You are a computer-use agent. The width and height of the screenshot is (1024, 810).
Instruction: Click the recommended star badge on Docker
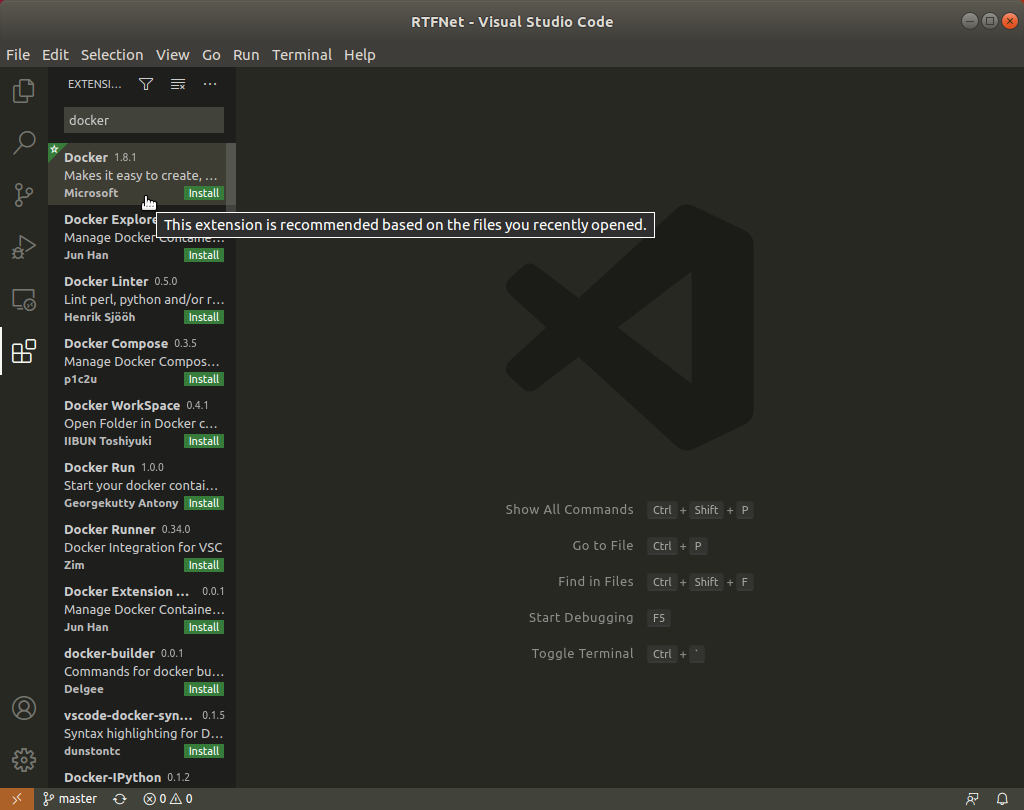pyautogui.click(x=54, y=150)
